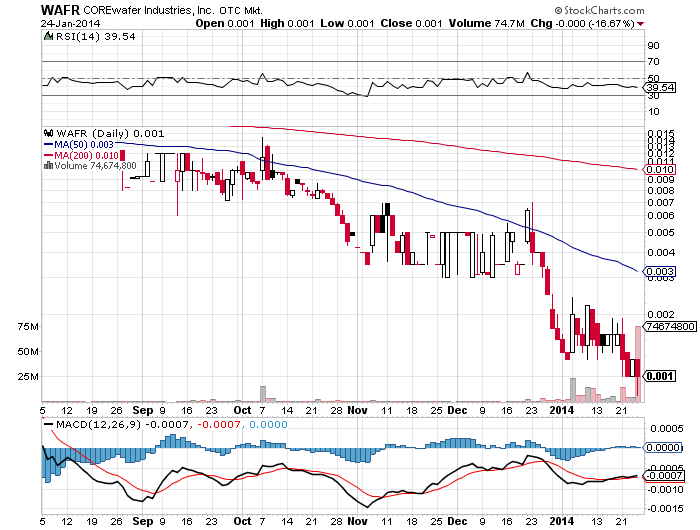Click the 75M volume axis label
The width and height of the screenshot is (700, 530).
pos(28,326)
